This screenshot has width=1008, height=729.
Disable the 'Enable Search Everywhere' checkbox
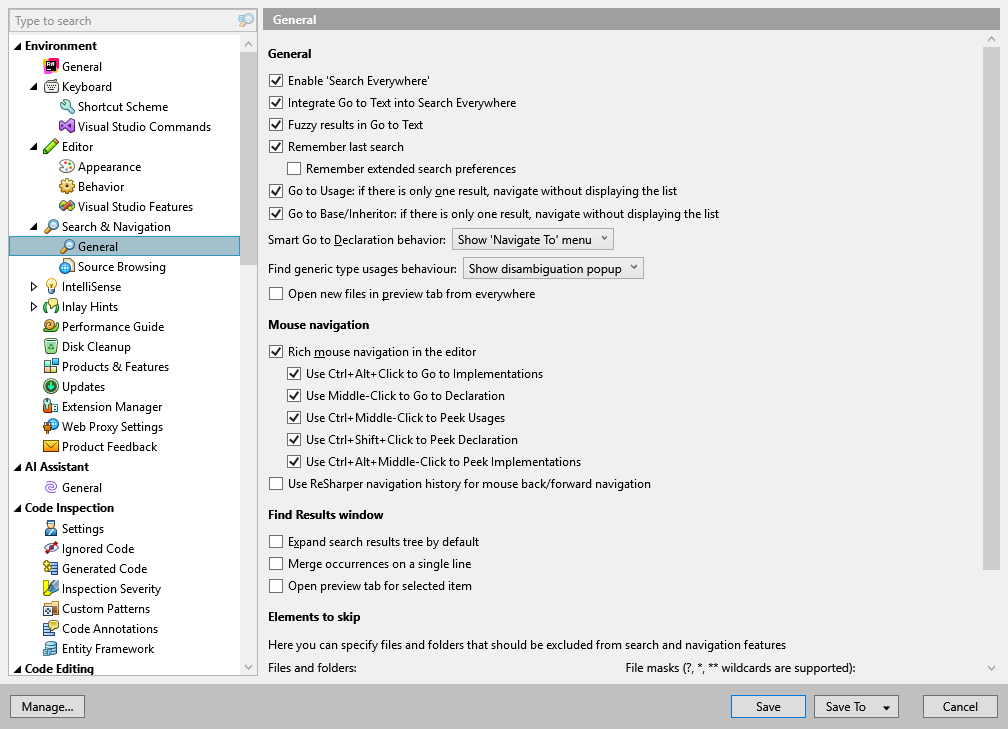(x=275, y=80)
